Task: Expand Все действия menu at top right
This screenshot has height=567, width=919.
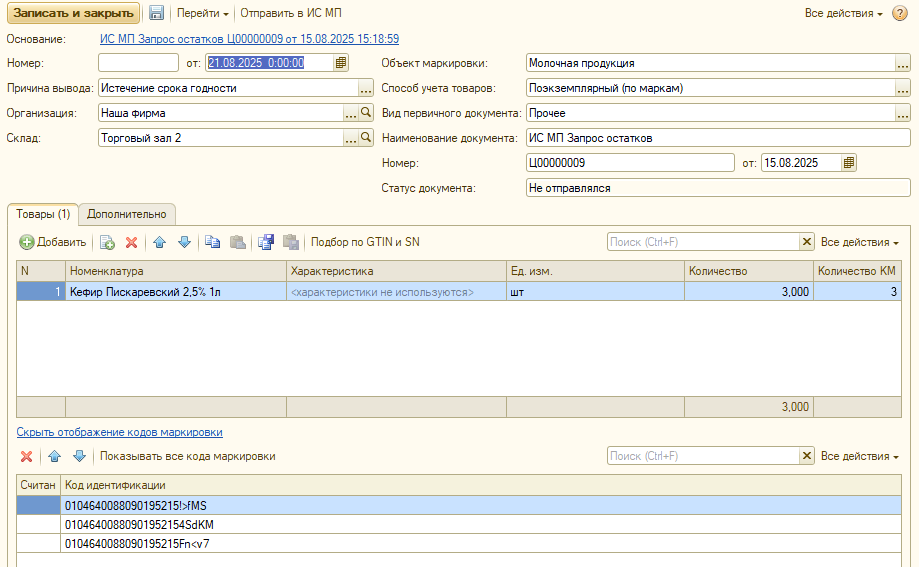Action: pos(843,14)
